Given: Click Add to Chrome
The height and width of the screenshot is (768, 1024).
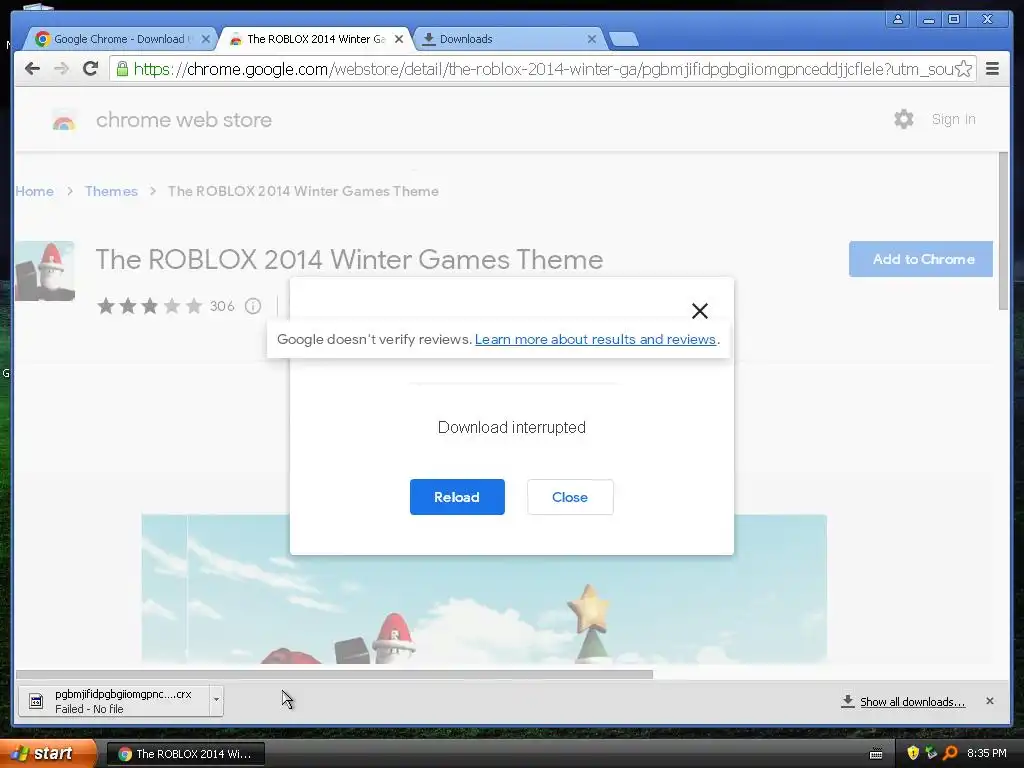Looking at the screenshot, I should click(x=921, y=259).
